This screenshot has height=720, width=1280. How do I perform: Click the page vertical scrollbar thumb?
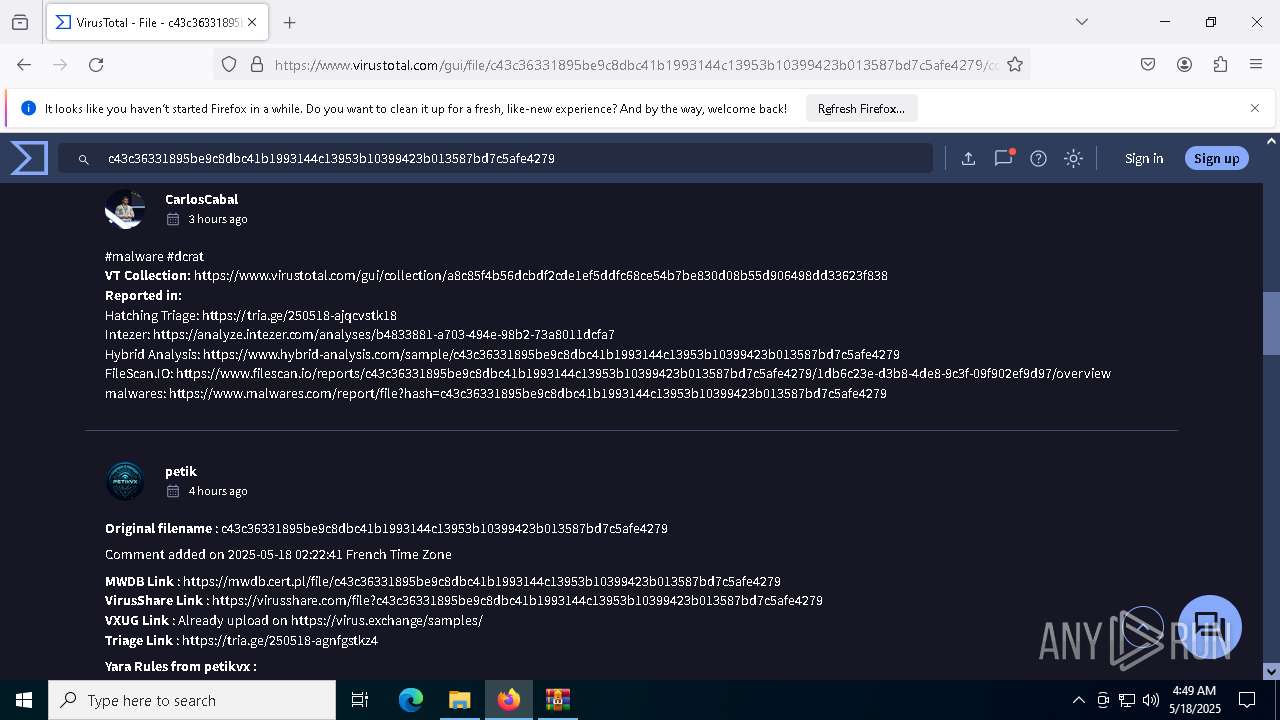click(1271, 323)
